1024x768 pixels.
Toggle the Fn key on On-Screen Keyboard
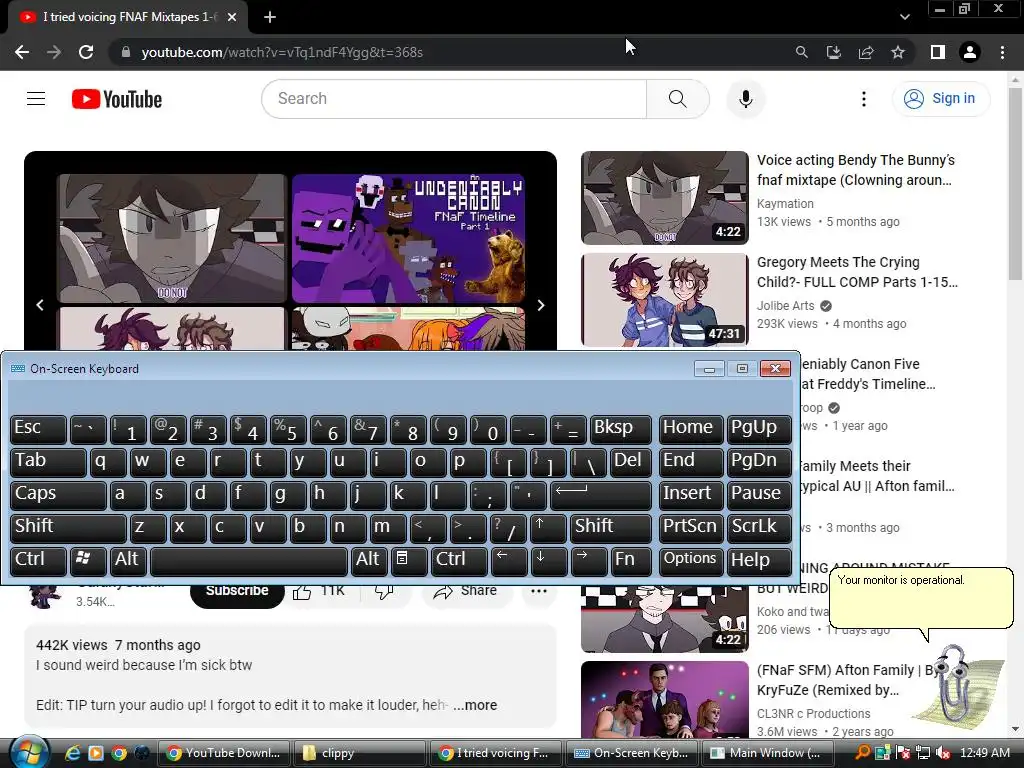tap(631, 561)
